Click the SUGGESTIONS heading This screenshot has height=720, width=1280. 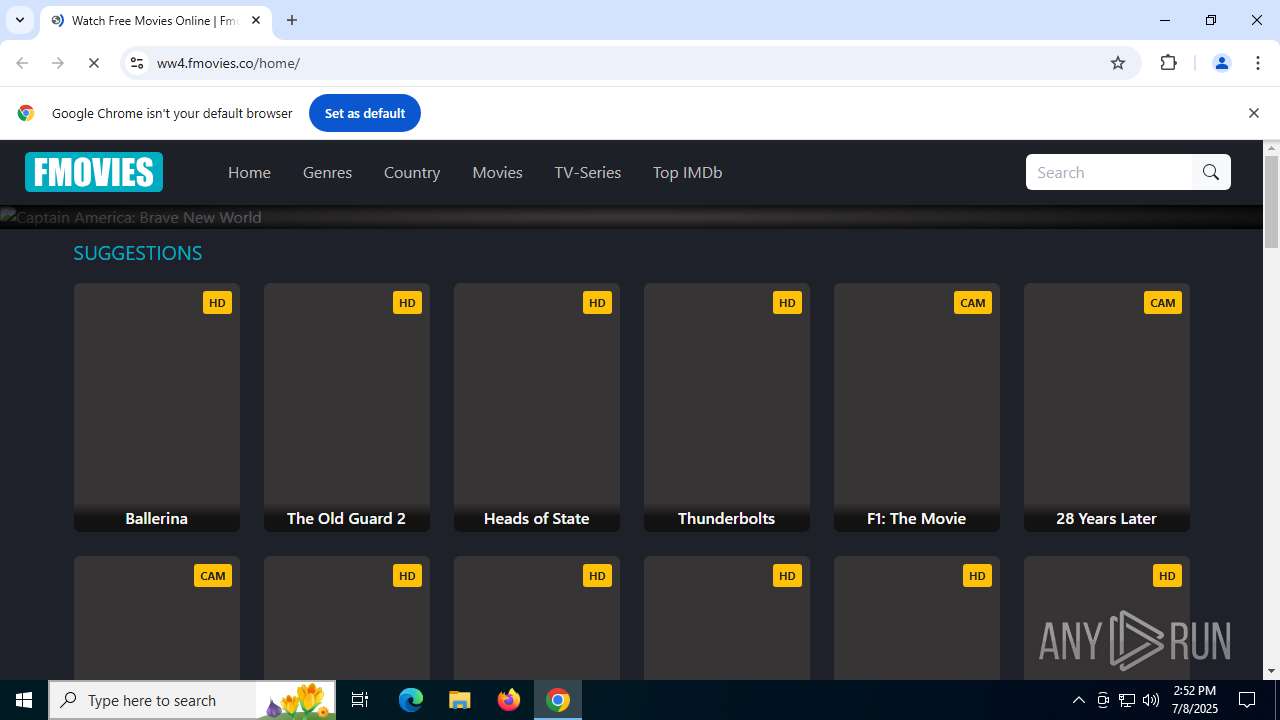138,253
